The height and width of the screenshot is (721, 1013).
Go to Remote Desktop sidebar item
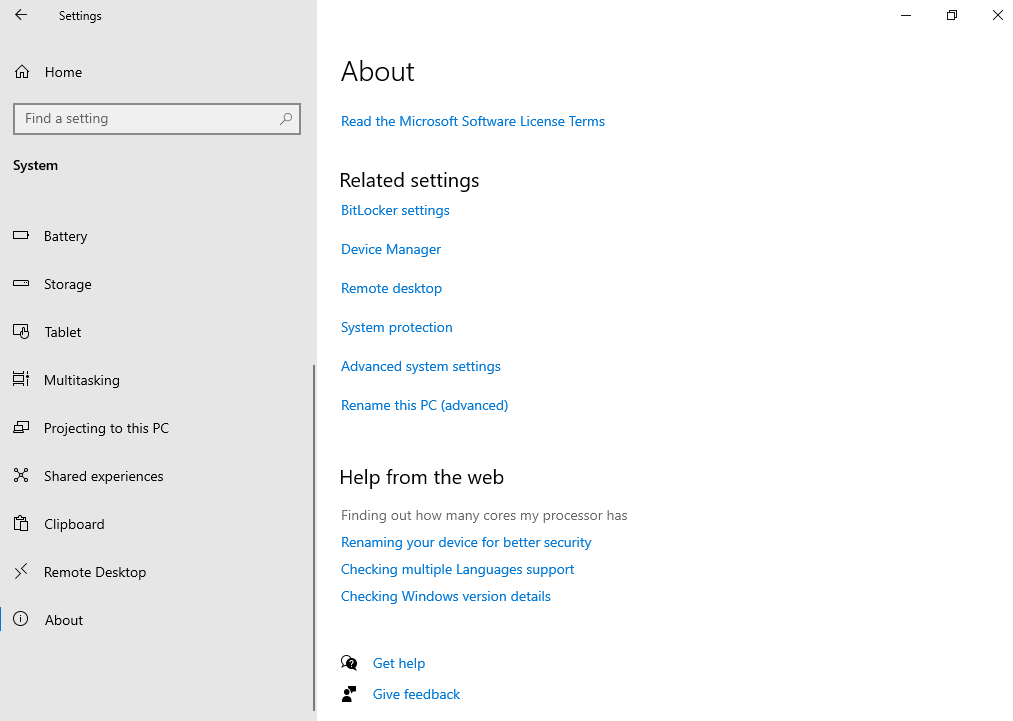click(95, 572)
